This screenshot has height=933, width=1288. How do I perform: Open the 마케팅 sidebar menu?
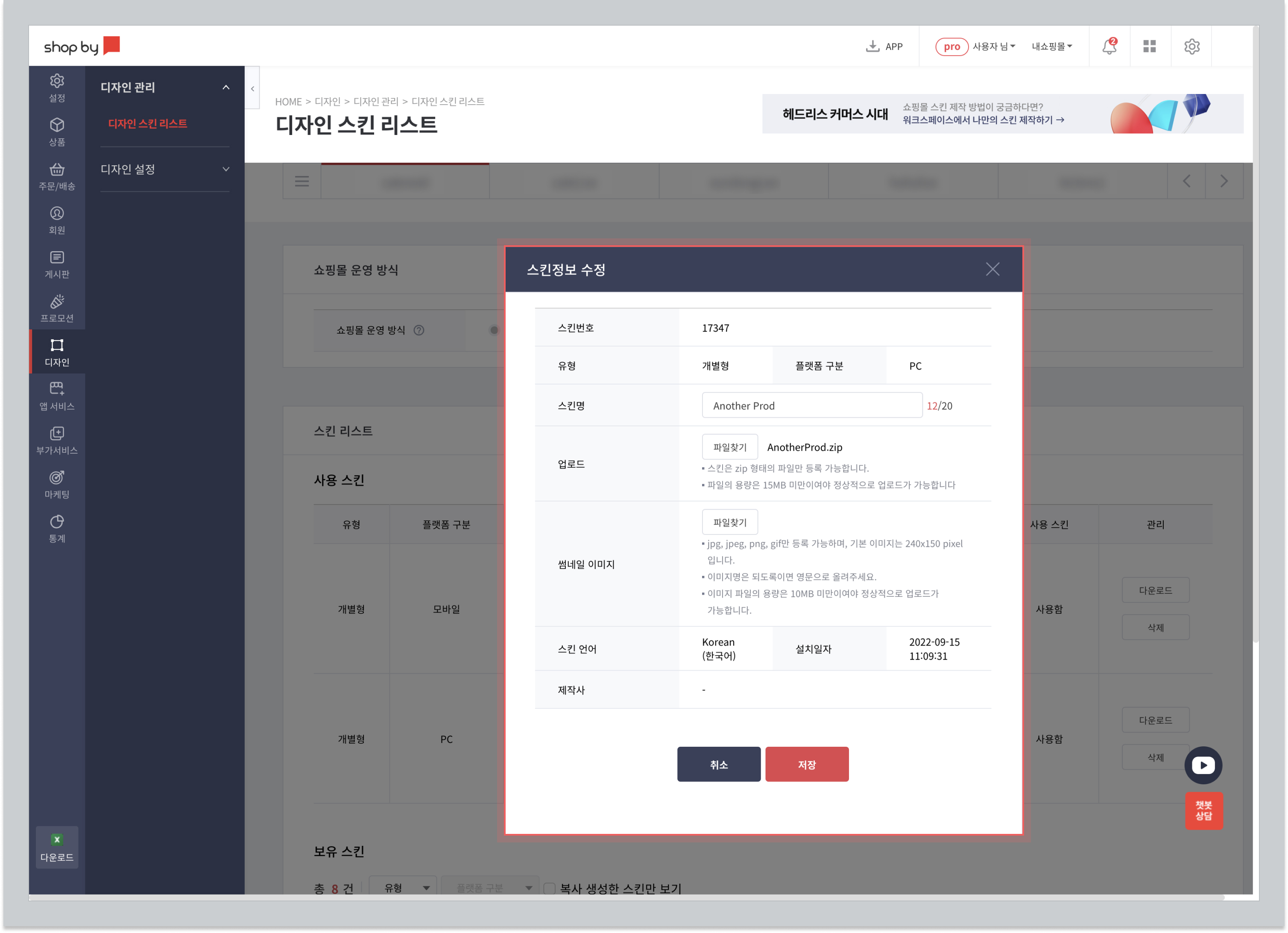click(x=57, y=484)
